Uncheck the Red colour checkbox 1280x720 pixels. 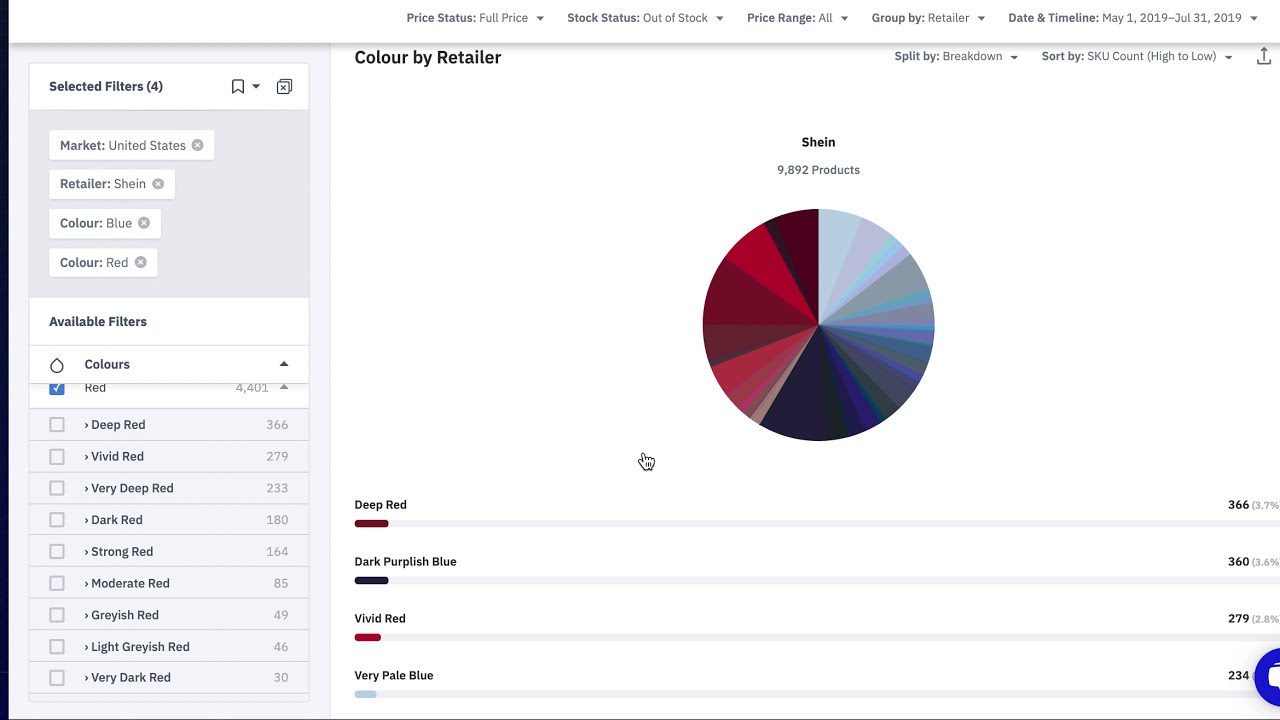[57, 388]
